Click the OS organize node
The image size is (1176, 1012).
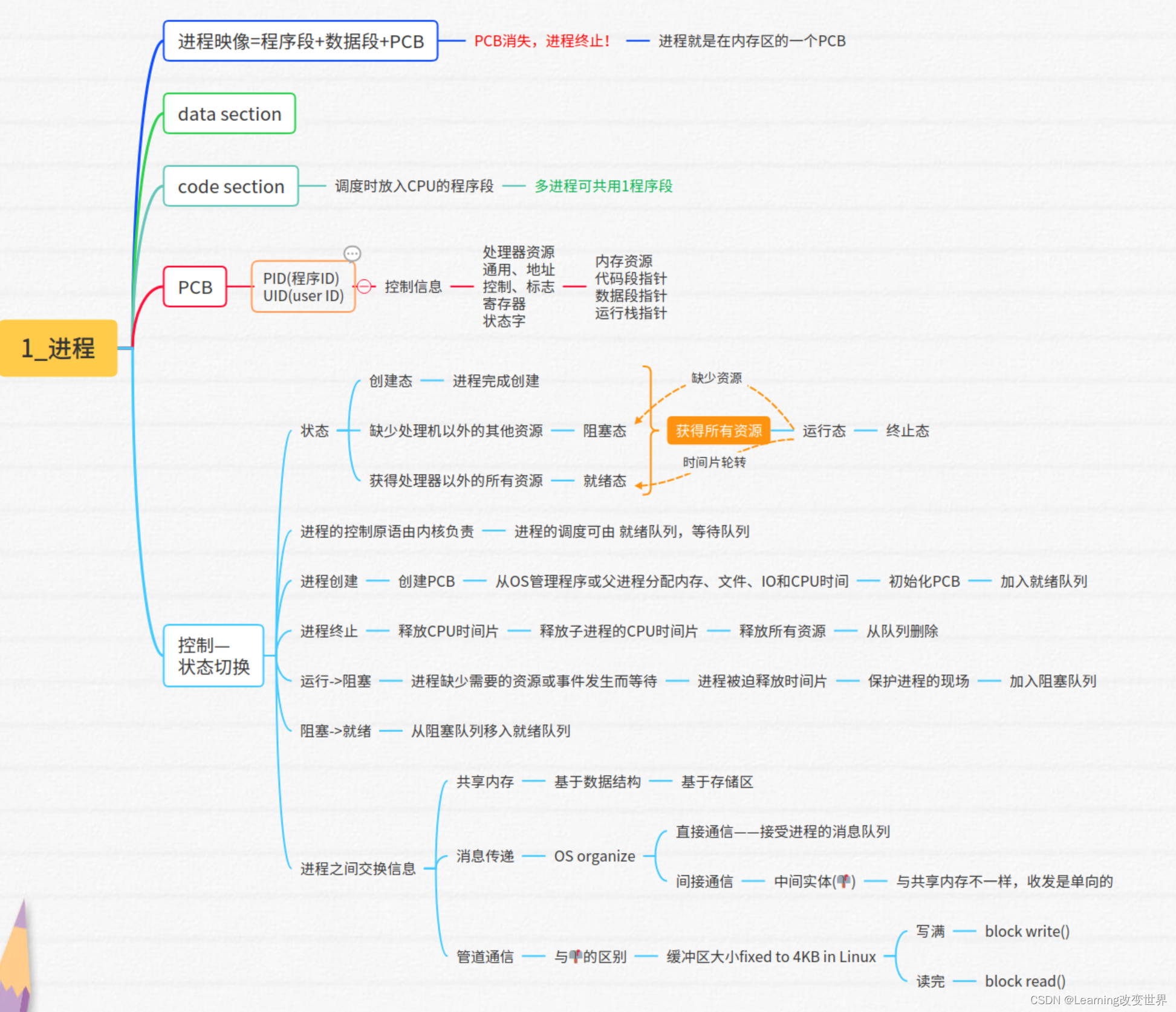pyautogui.click(x=594, y=856)
